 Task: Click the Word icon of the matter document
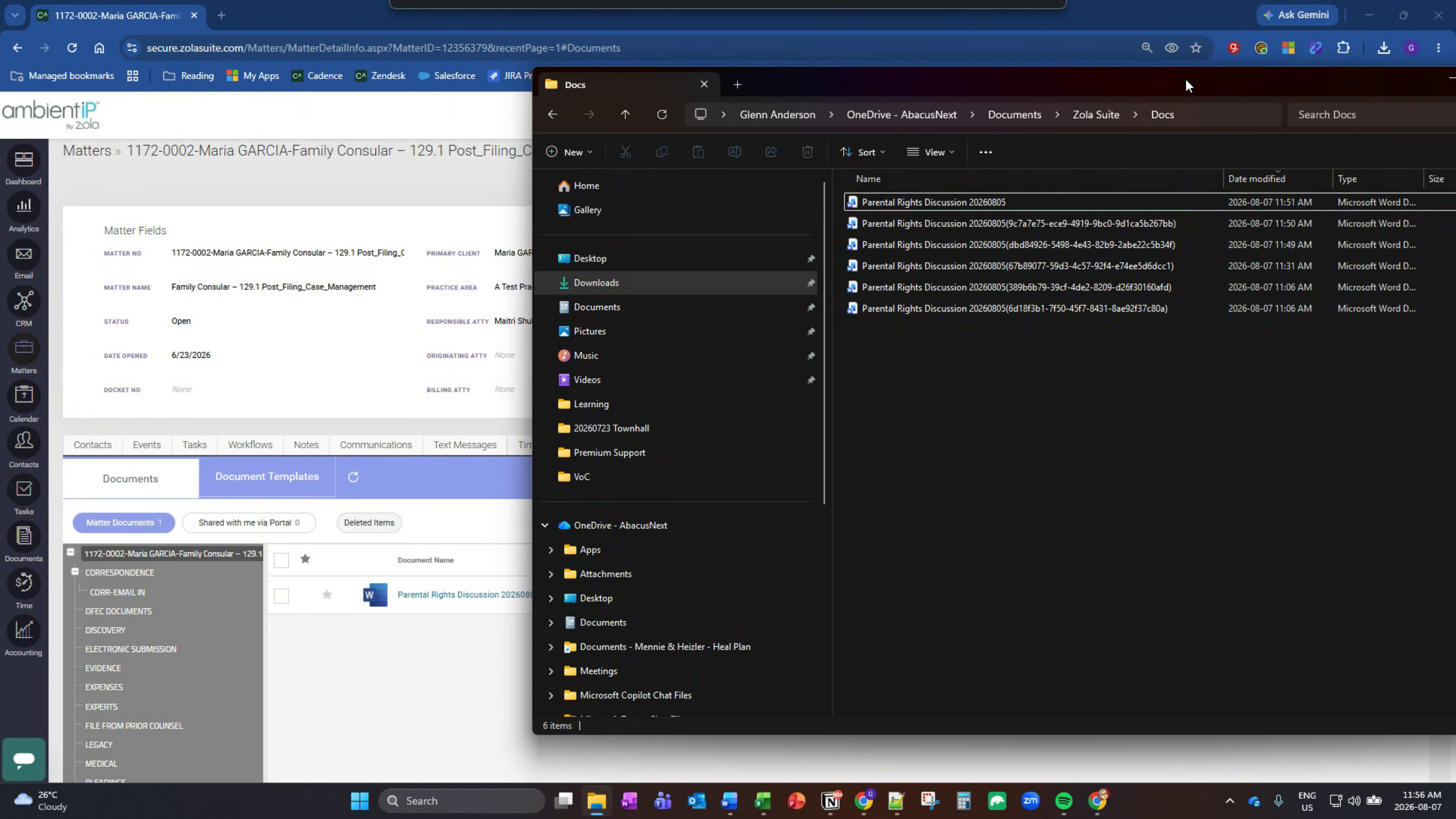(x=375, y=595)
